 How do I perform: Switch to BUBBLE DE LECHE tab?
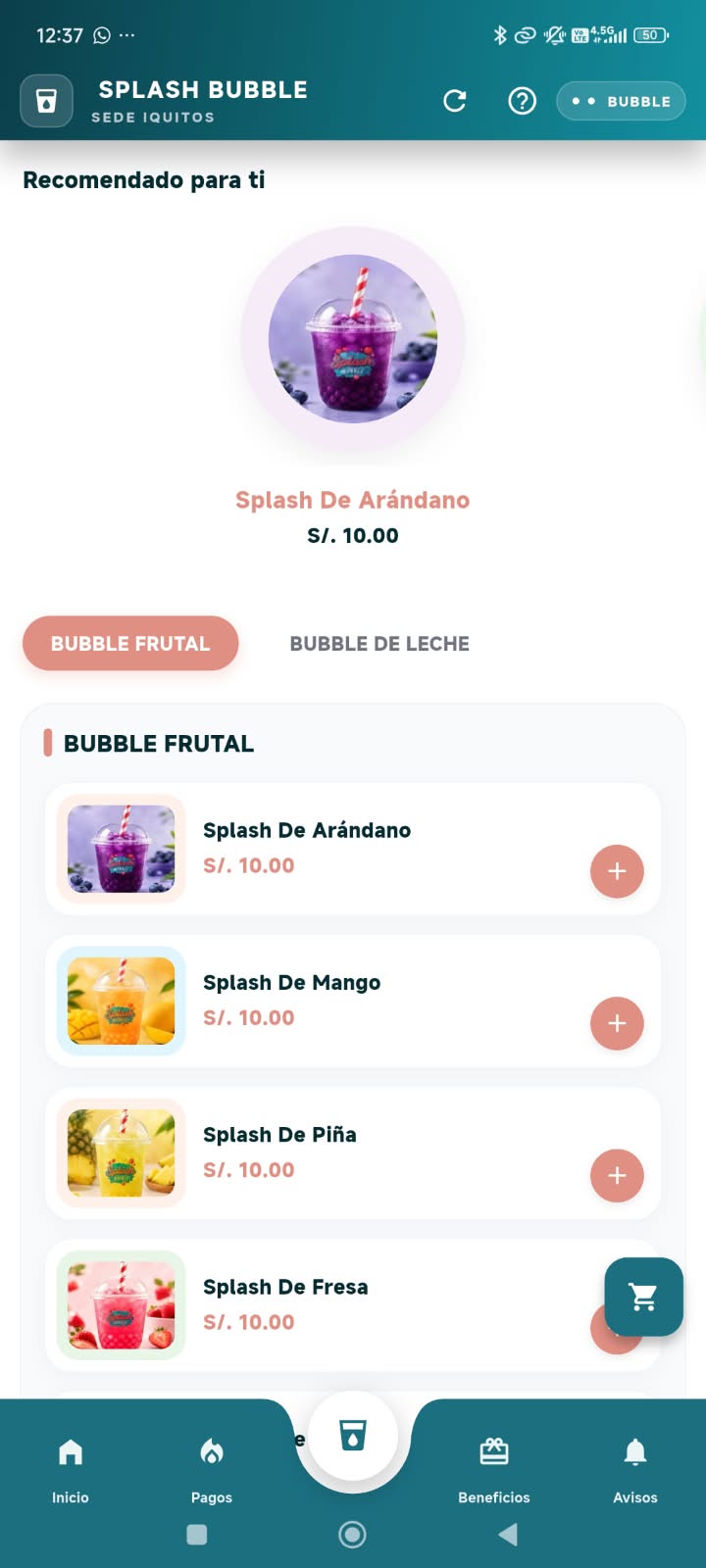[379, 644]
